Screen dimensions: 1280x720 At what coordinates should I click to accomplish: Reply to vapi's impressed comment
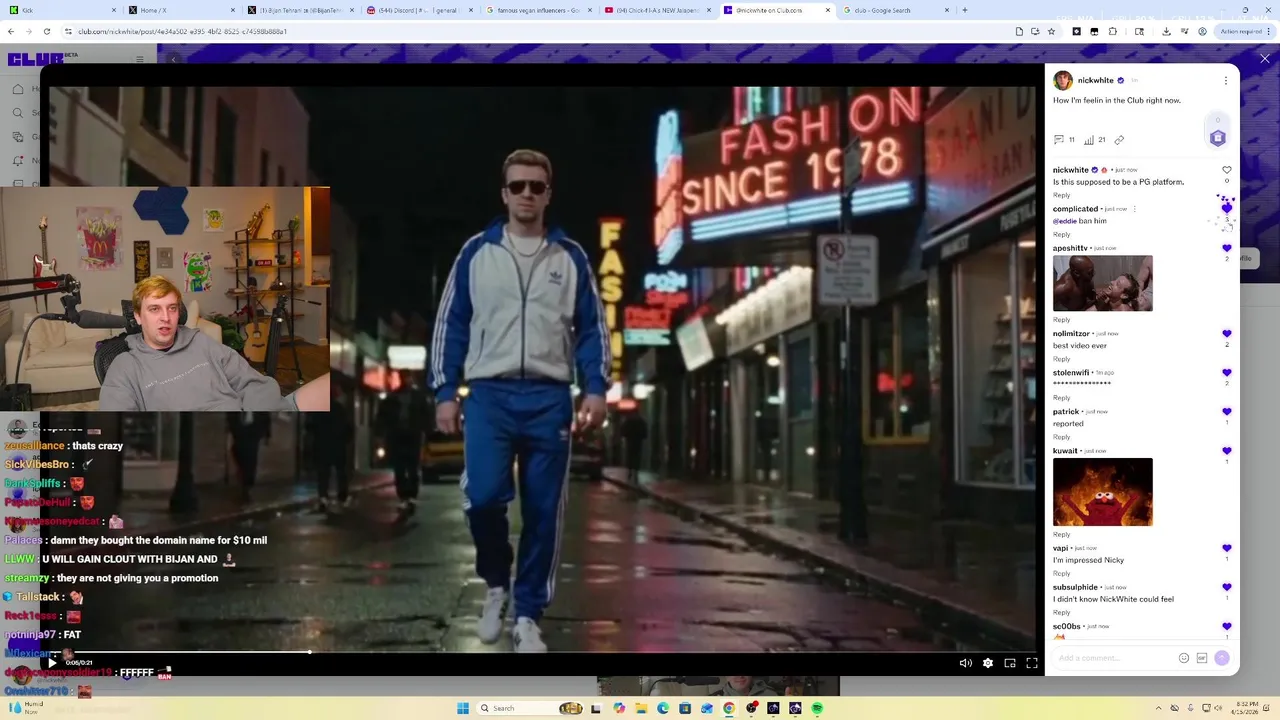pos(1061,573)
